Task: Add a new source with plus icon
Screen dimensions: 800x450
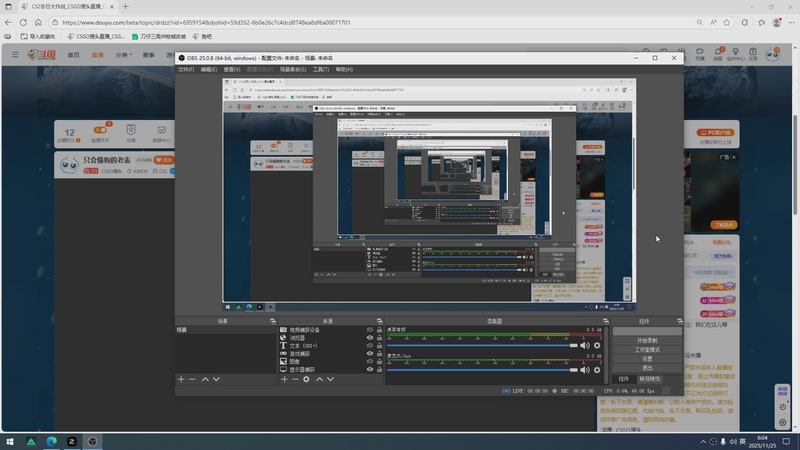Action: click(284, 379)
